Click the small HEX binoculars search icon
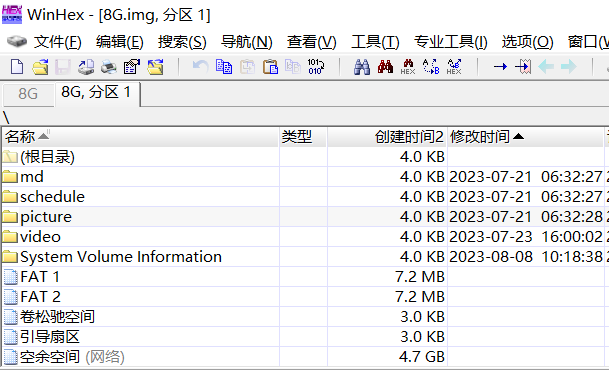This screenshot has width=609, height=370. click(408, 67)
